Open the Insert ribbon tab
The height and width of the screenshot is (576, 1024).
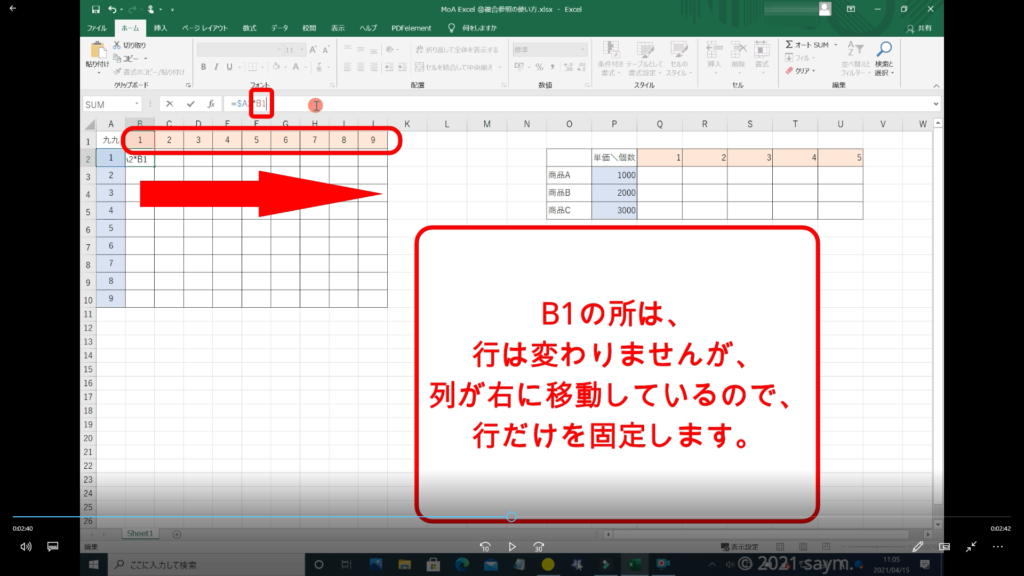coord(160,29)
